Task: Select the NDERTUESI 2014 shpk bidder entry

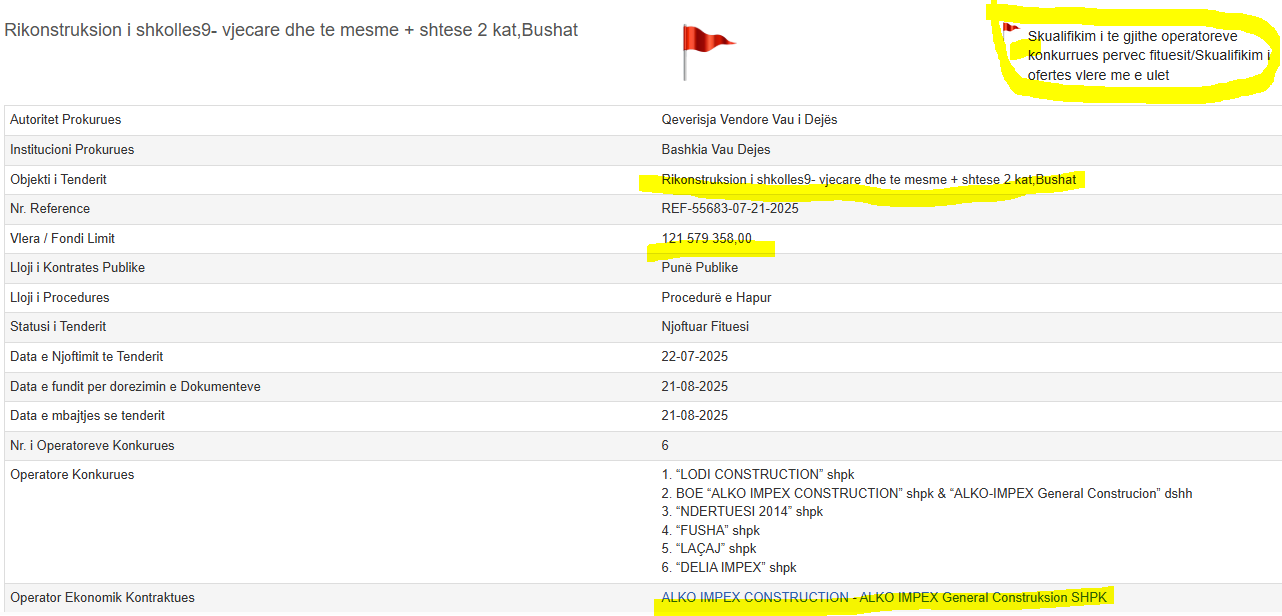Action: 742,512
